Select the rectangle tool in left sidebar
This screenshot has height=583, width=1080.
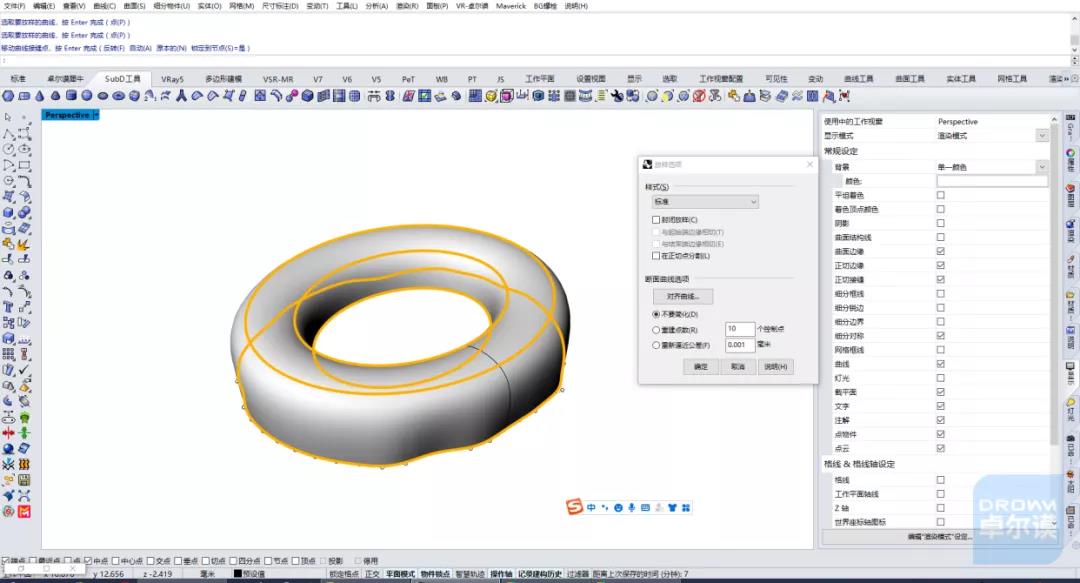click(x=24, y=165)
